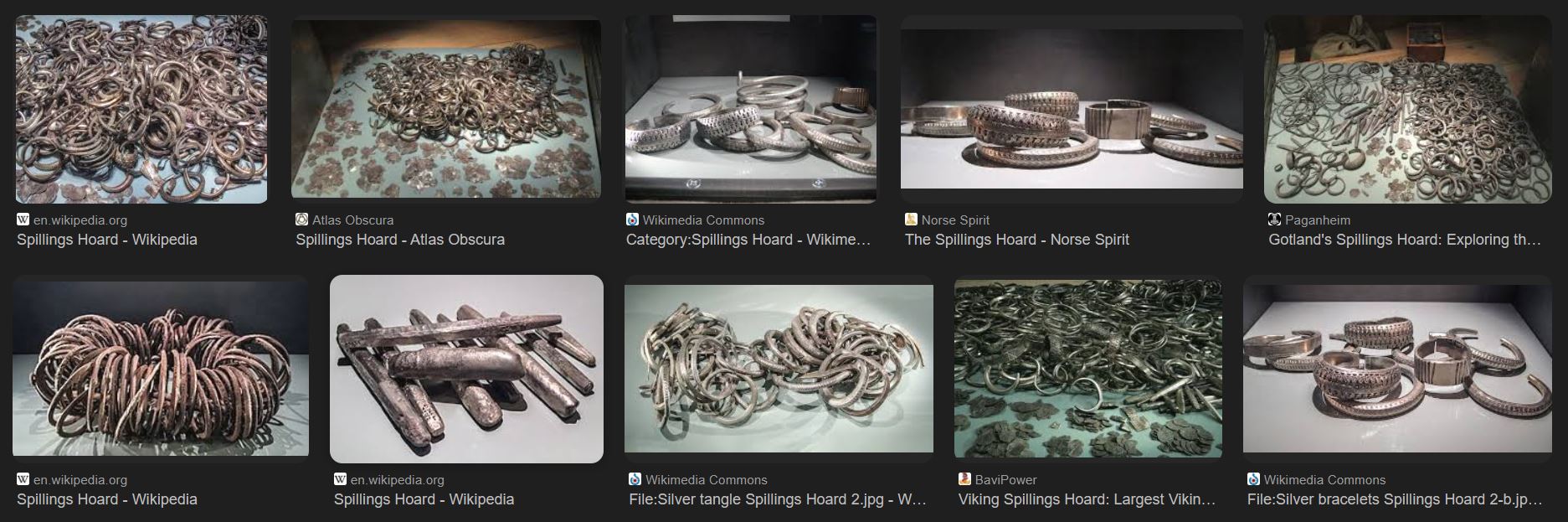Image resolution: width=1568 pixels, height=522 pixels.
Task: Open the silver ingots bars thumbnail
Action: 466,369
